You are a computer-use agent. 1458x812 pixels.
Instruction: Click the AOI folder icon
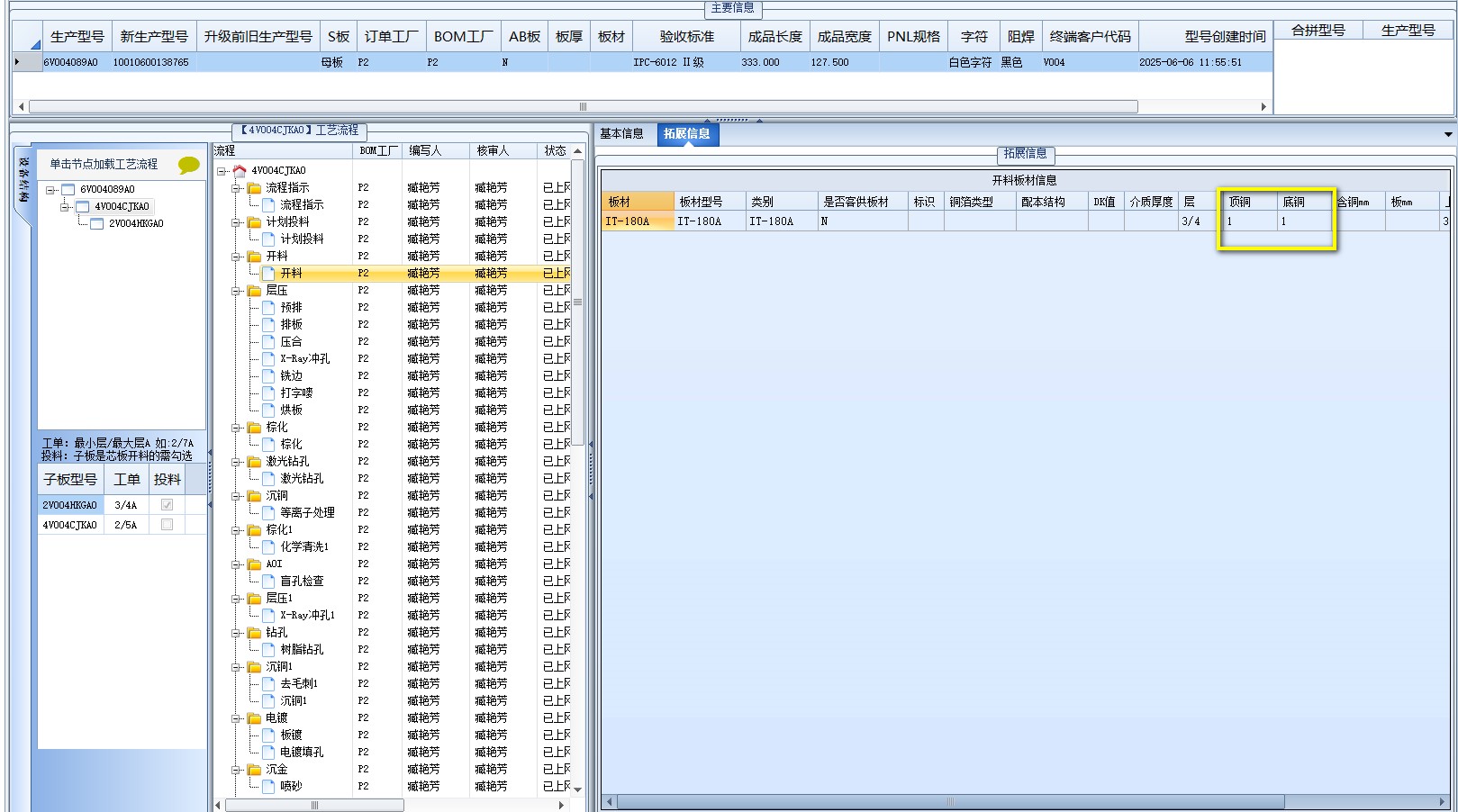point(254,564)
